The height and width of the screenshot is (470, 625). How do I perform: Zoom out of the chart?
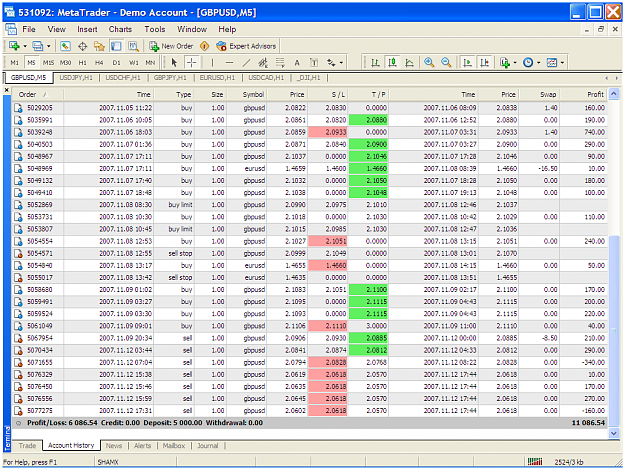pos(446,63)
